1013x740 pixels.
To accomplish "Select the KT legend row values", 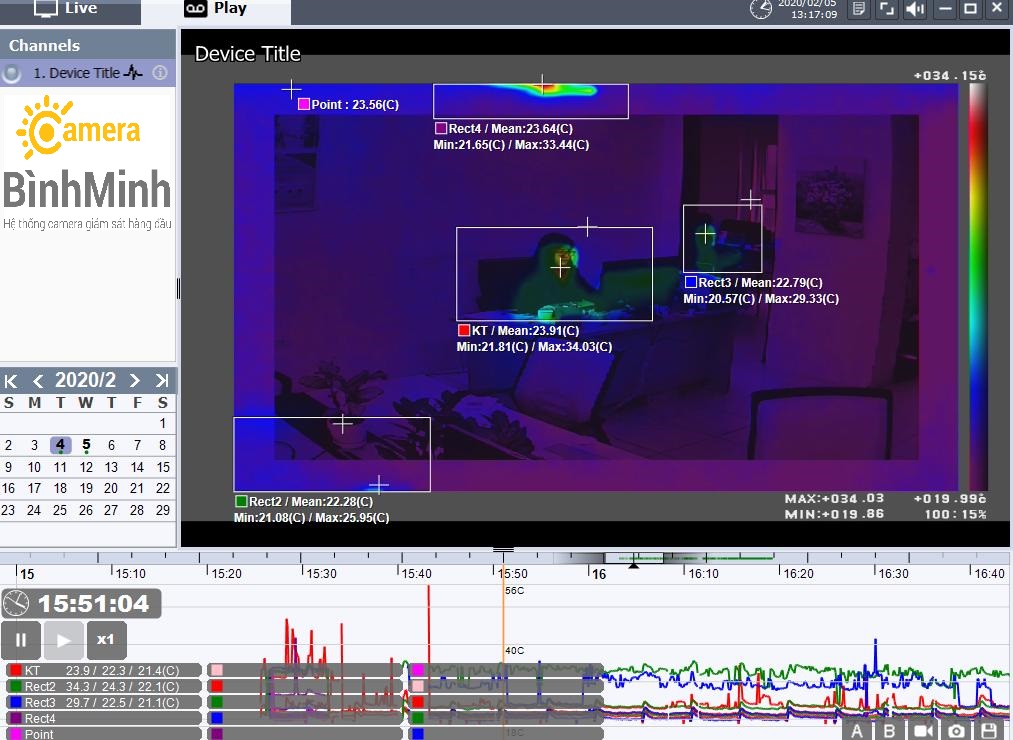I will tap(122, 671).
